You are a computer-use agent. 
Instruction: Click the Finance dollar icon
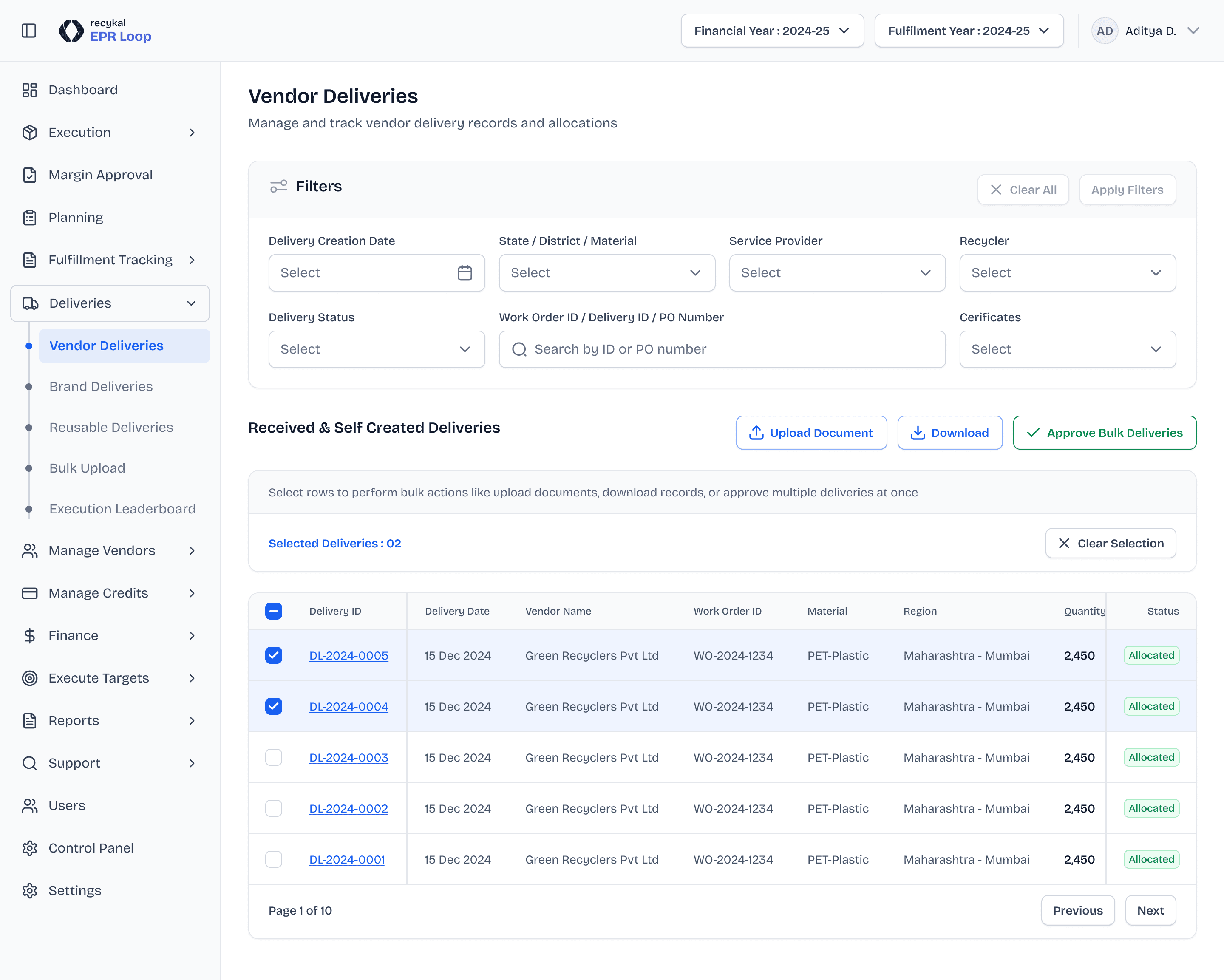tap(29, 635)
